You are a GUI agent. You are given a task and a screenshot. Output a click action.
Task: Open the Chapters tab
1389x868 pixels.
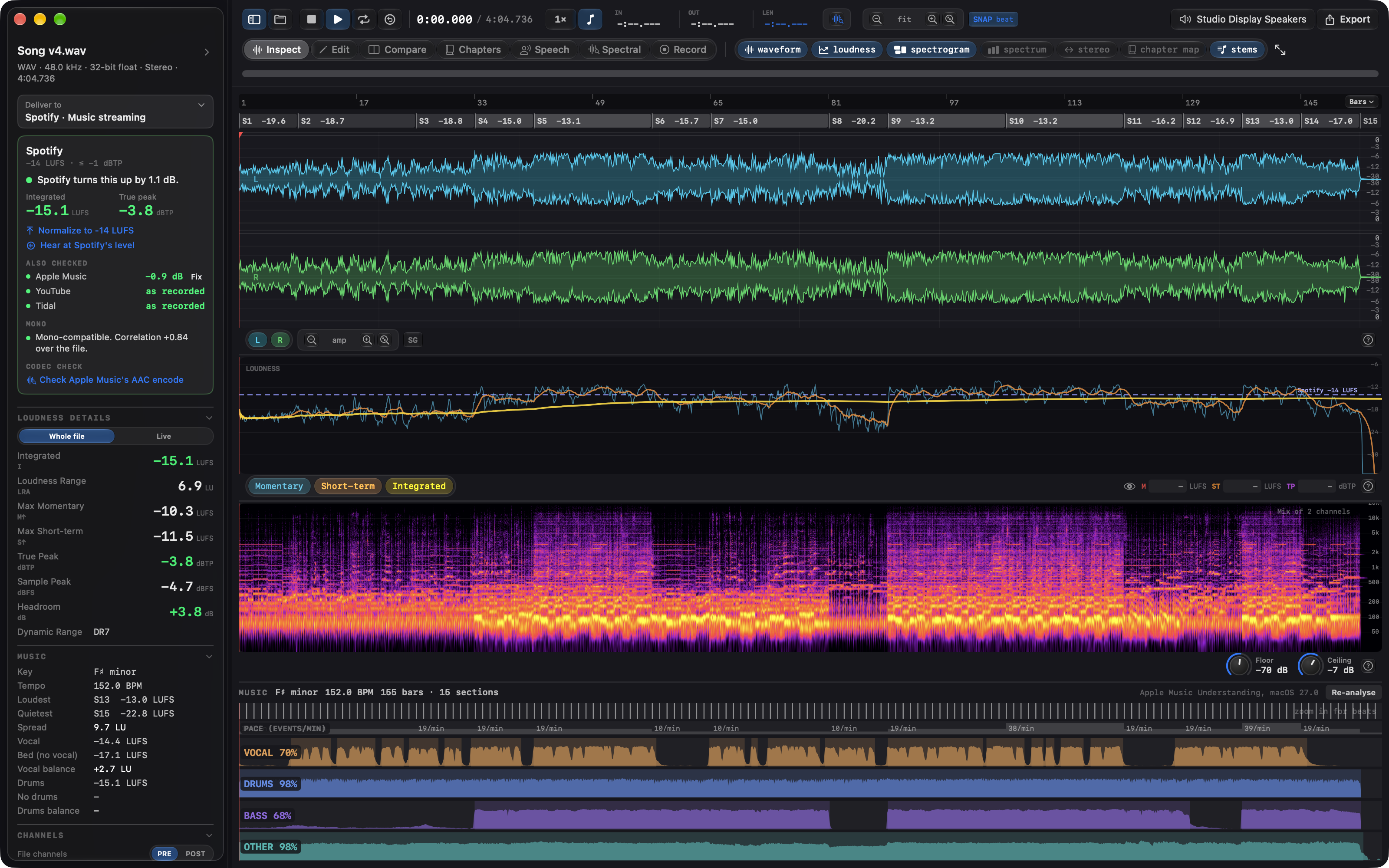pos(473,50)
